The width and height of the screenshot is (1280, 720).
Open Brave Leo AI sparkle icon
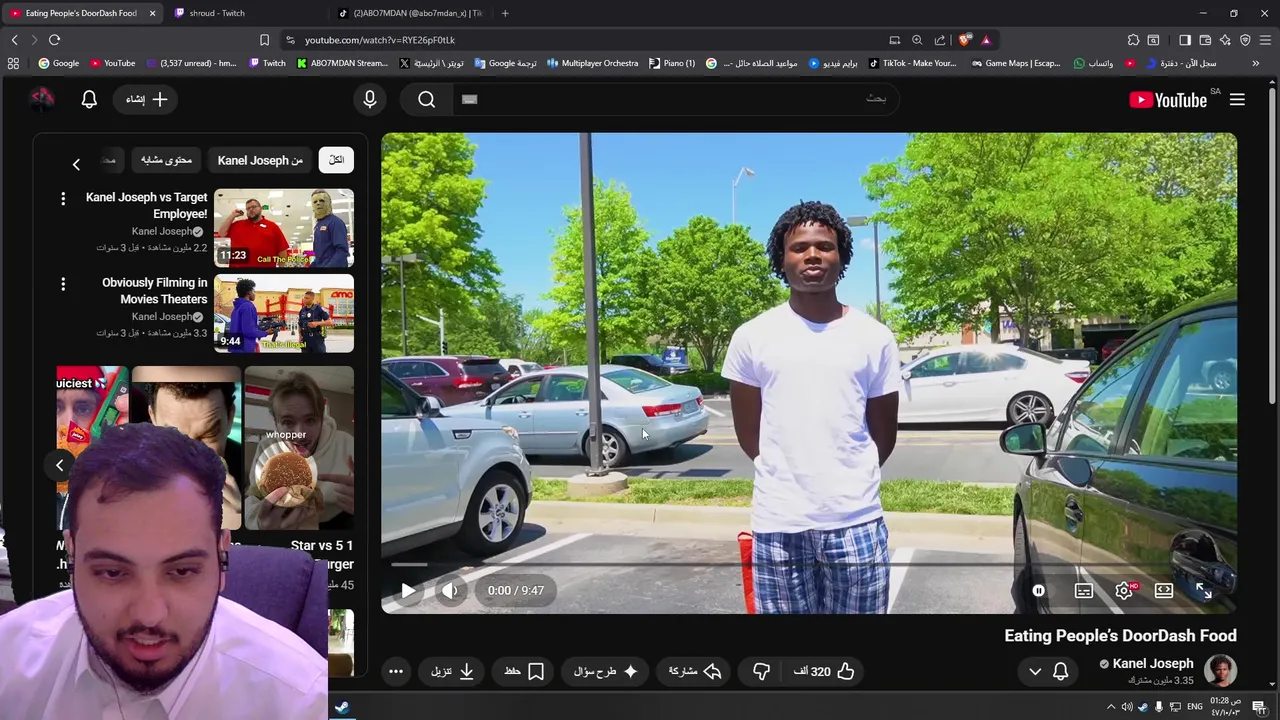[1225, 40]
